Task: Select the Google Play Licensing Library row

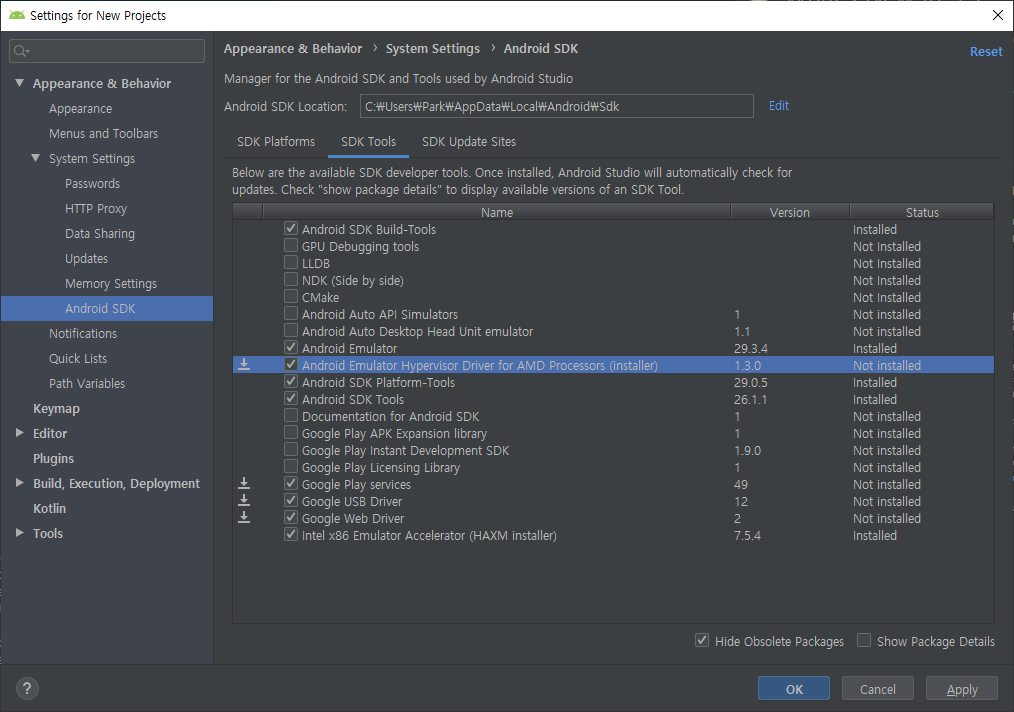Action: point(613,468)
